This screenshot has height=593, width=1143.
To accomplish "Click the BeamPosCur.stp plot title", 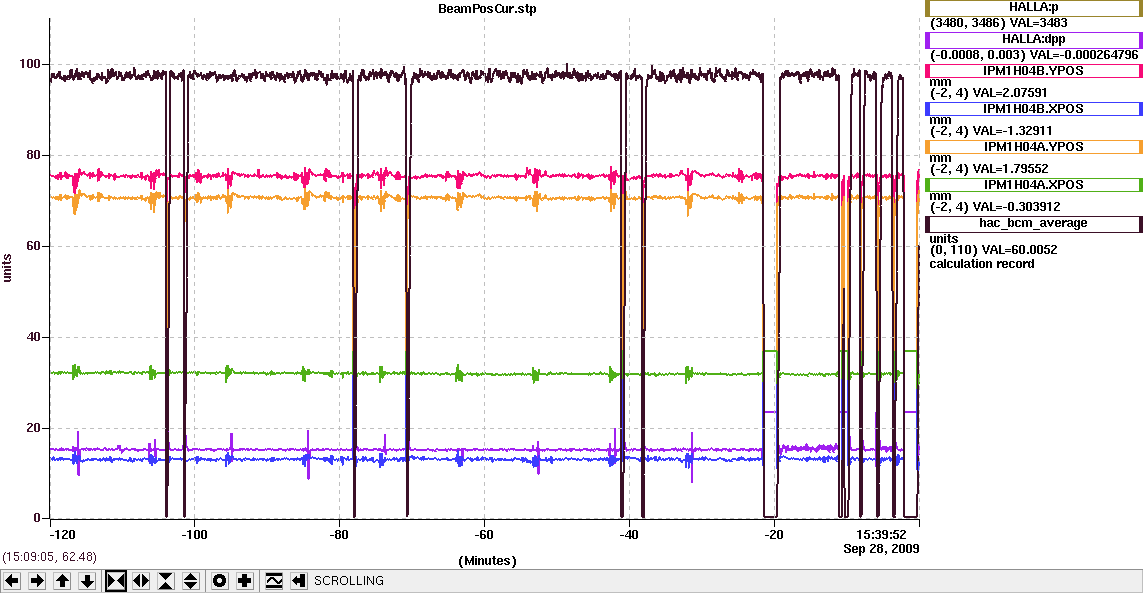I will point(488,9).
